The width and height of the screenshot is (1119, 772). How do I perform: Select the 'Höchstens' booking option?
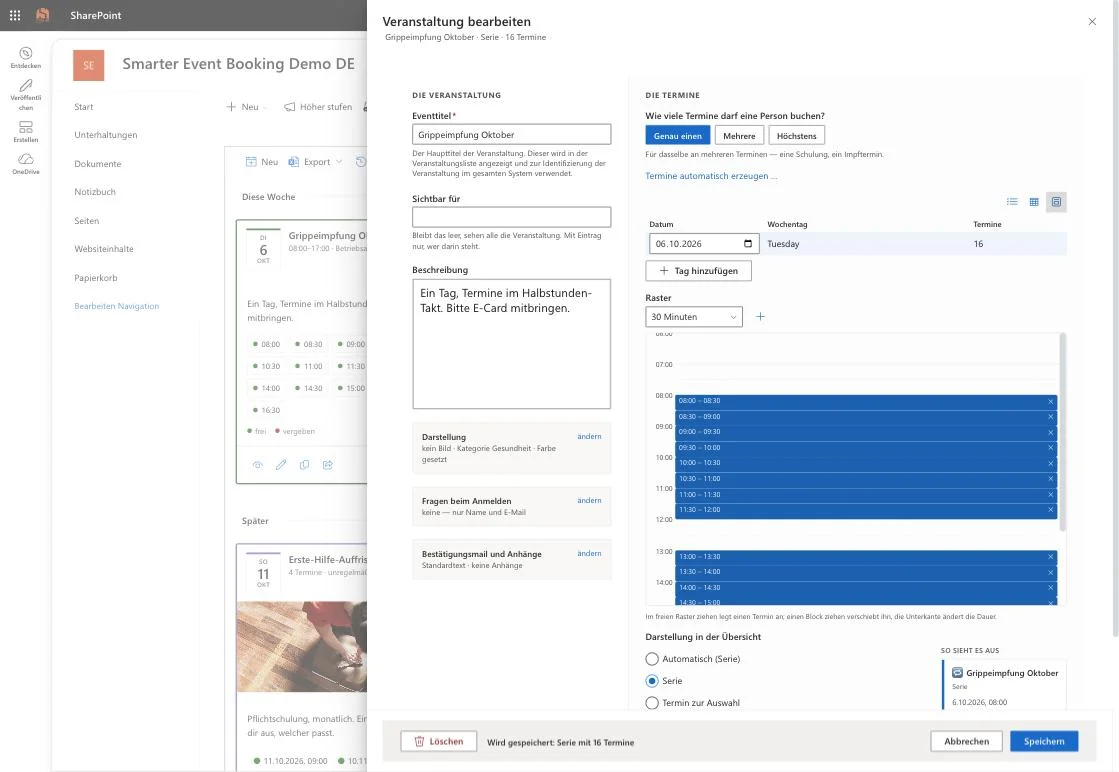click(x=796, y=136)
